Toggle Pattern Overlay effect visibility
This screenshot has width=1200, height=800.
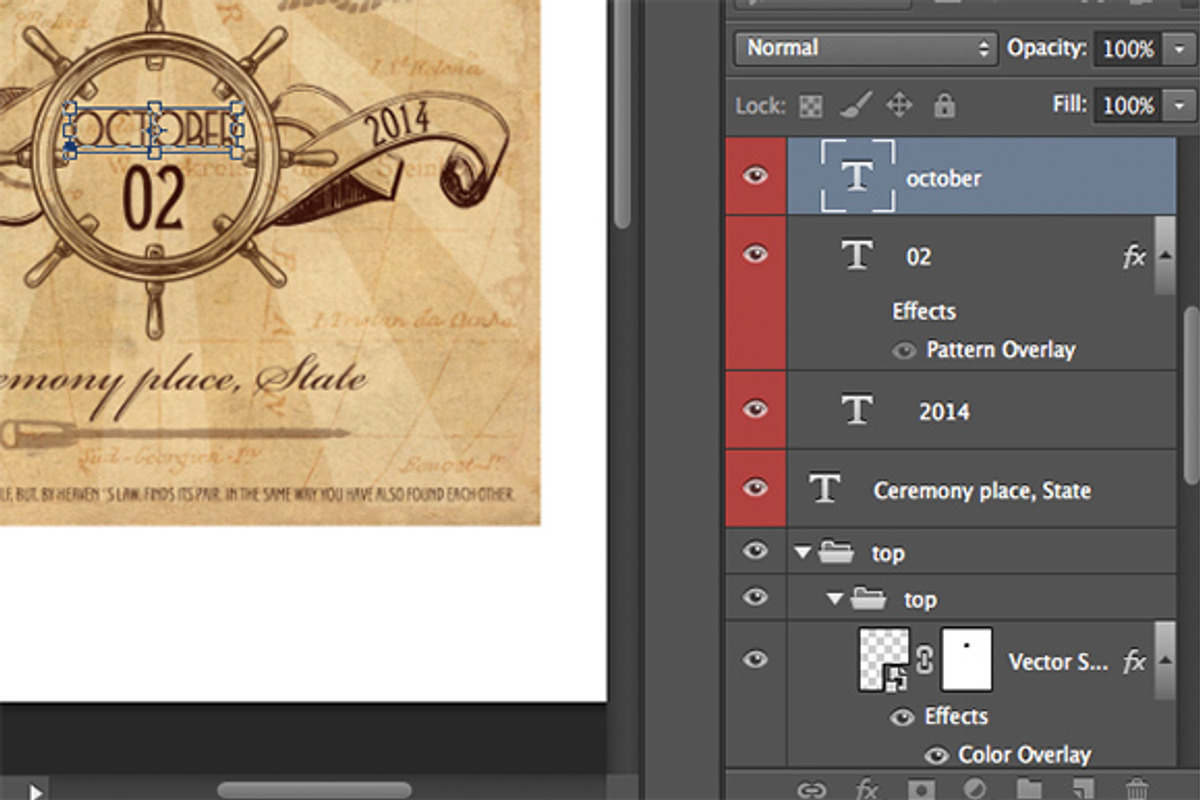pyautogui.click(x=905, y=351)
